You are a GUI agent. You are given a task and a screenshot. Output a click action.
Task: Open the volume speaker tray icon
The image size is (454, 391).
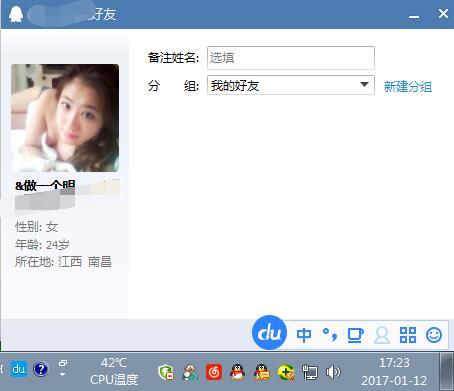(333, 372)
